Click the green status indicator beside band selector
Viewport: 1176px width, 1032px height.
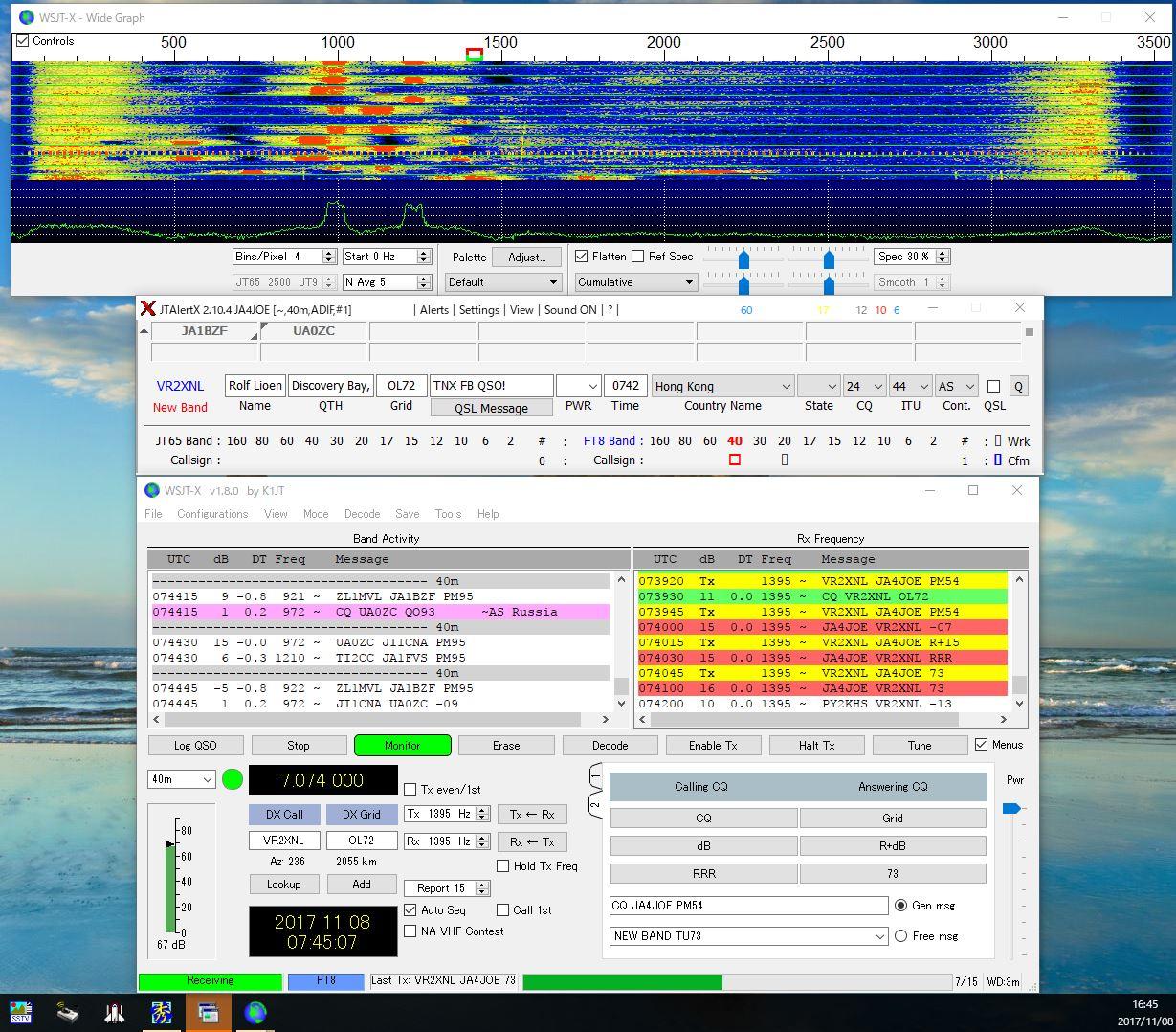coord(233,779)
